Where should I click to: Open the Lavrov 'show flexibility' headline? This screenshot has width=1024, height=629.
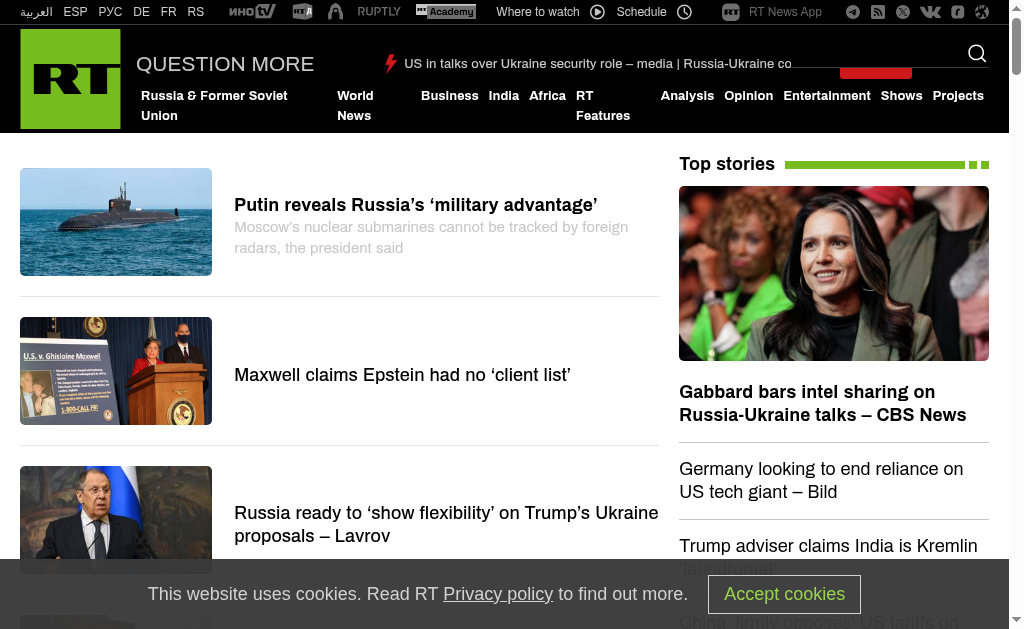point(446,524)
